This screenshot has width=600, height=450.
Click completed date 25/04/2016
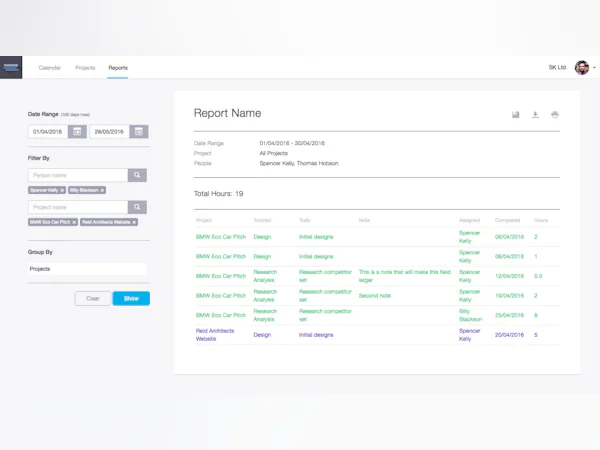(509, 315)
